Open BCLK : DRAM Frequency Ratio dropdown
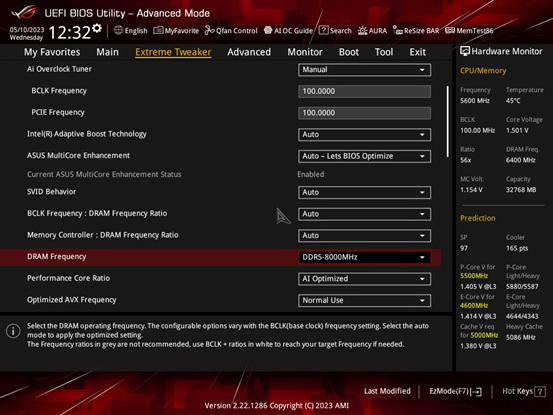This screenshot has height=415, width=553. click(x=364, y=214)
